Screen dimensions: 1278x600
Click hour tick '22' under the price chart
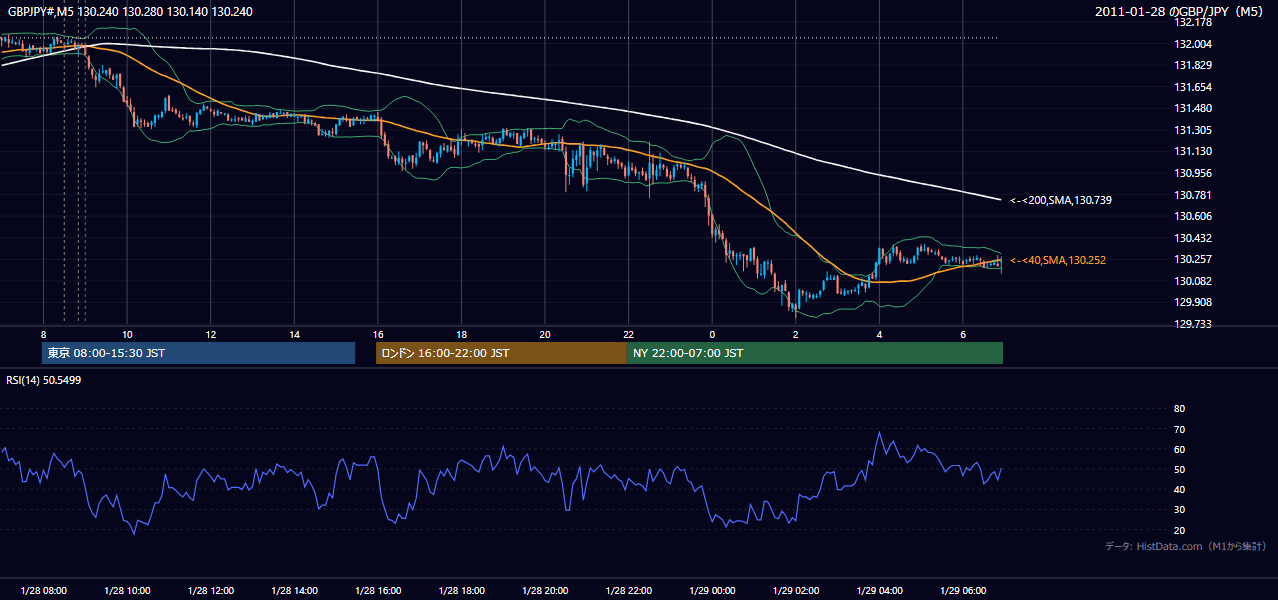click(628, 334)
